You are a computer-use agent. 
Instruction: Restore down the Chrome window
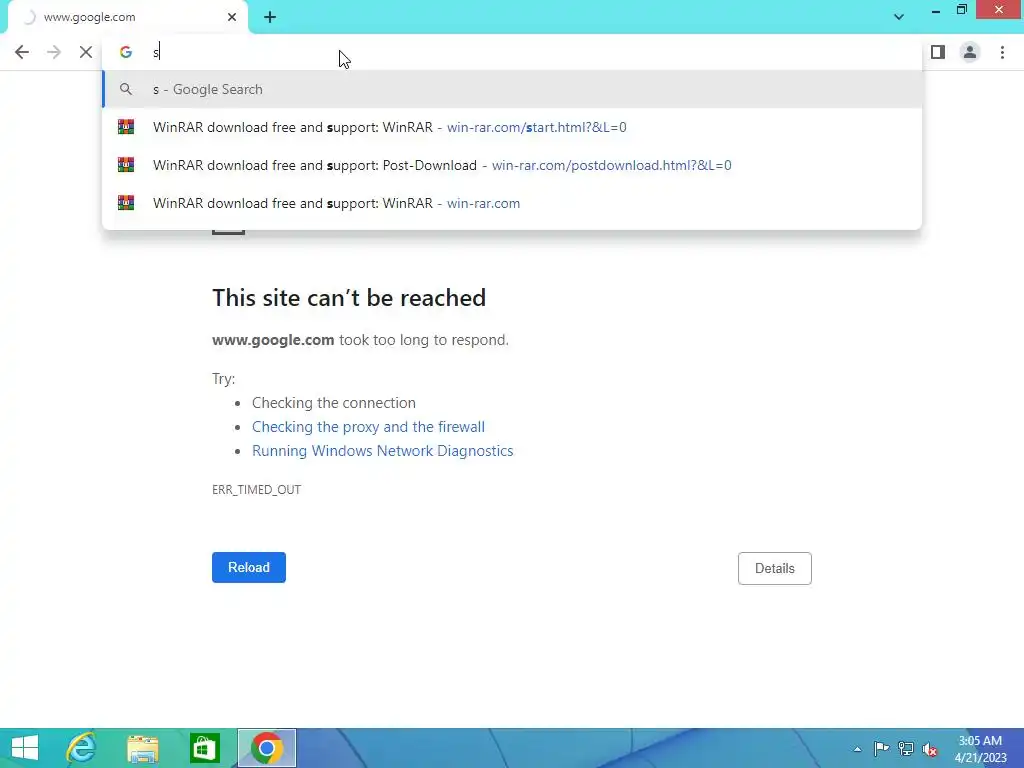tap(961, 10)
